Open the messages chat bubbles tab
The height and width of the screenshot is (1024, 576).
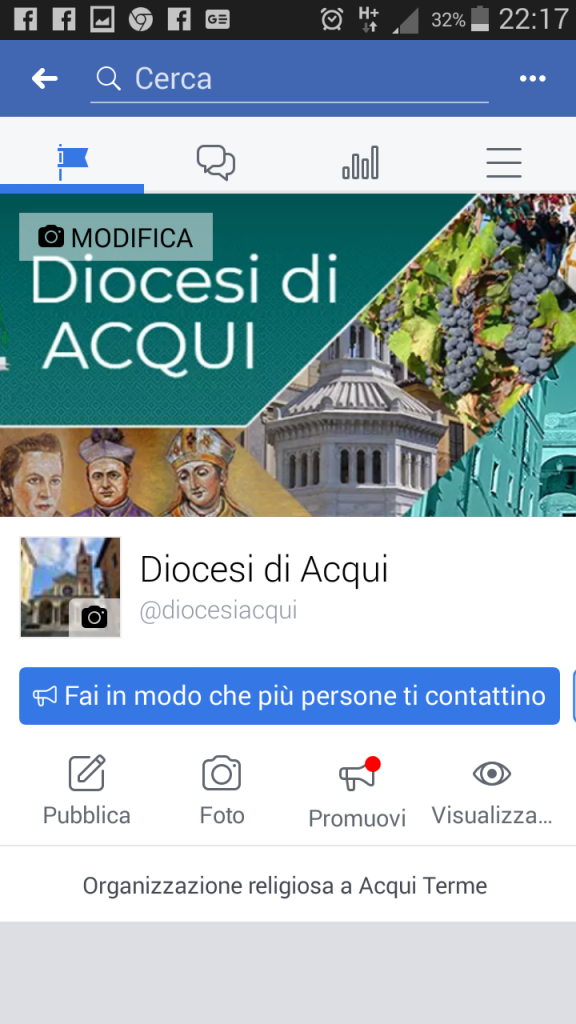(x=216, y=162)
